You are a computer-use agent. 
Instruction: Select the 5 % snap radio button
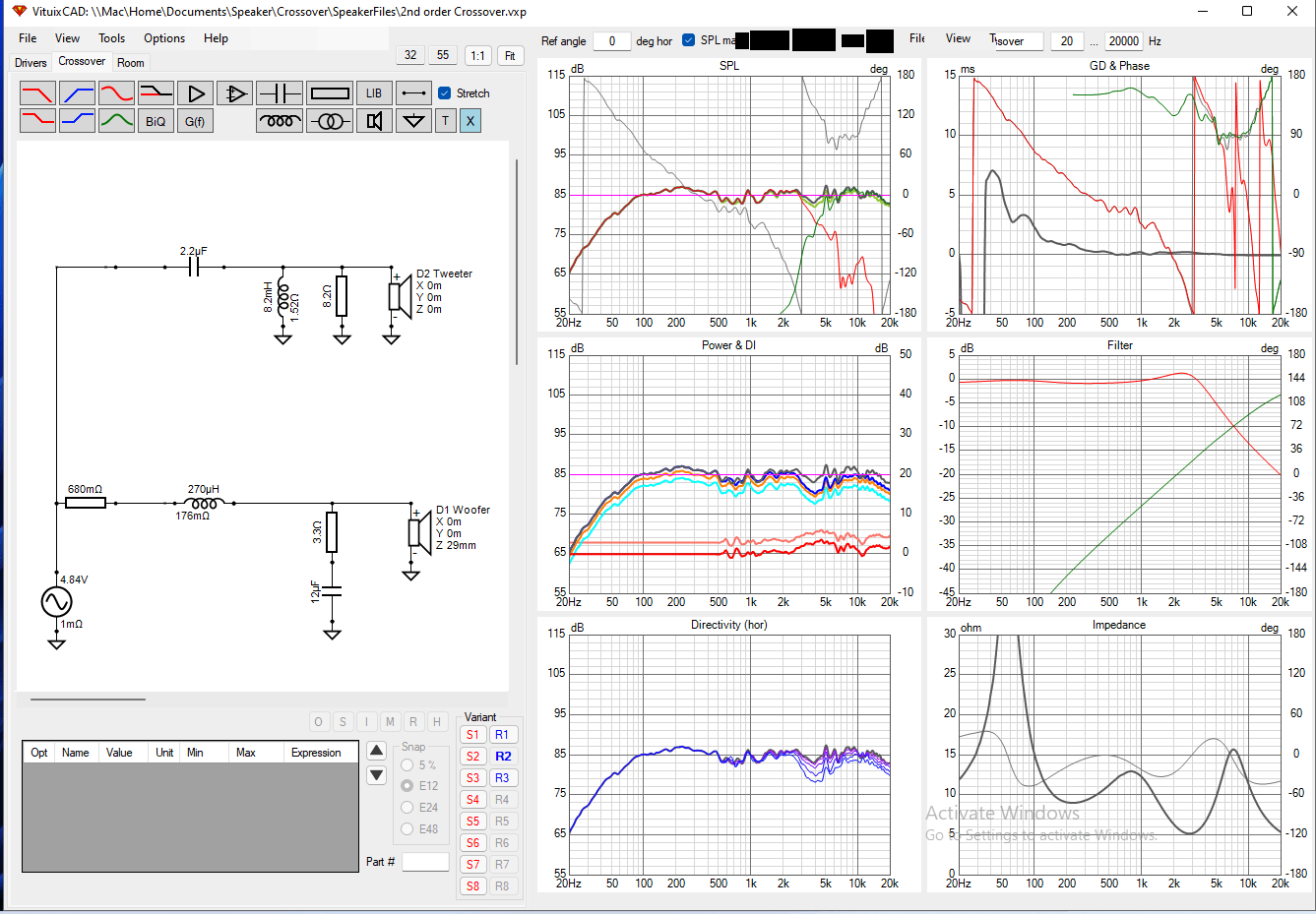(407, 765)
